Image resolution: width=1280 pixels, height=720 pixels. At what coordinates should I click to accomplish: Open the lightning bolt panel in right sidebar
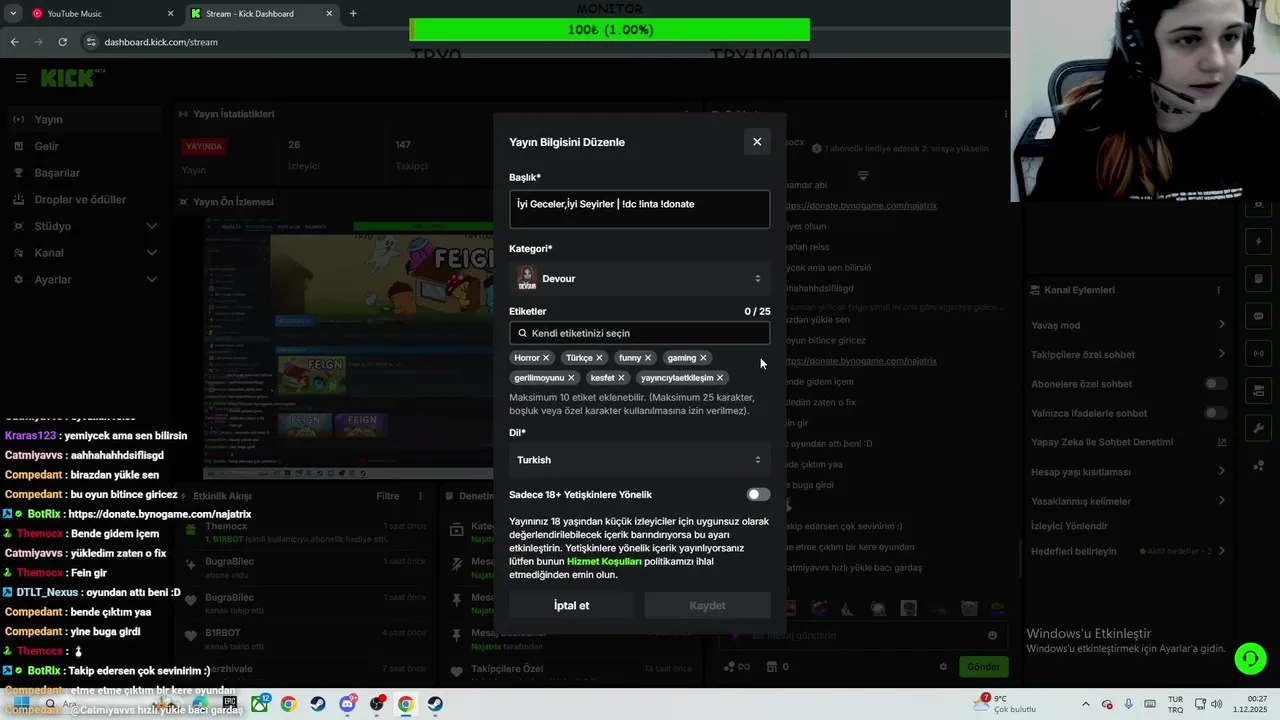tap(1259, 241)
